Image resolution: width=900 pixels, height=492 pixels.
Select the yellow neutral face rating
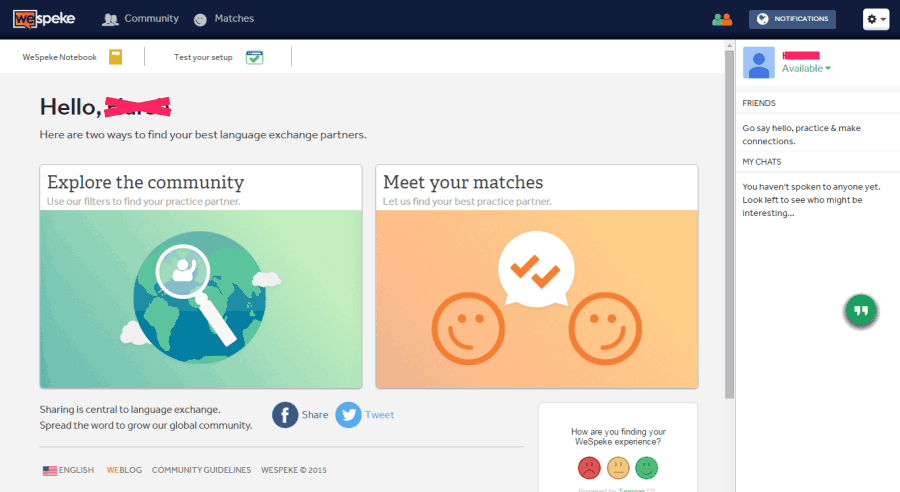(618, 468)
